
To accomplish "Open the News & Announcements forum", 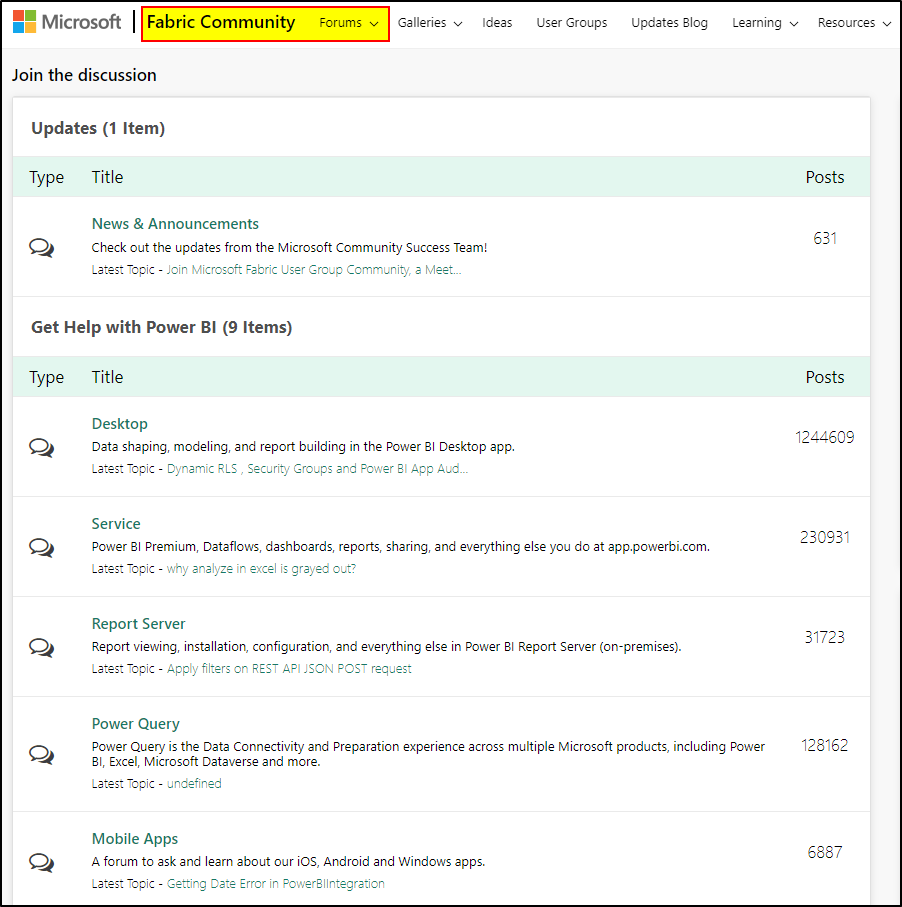I will [175, 224].
